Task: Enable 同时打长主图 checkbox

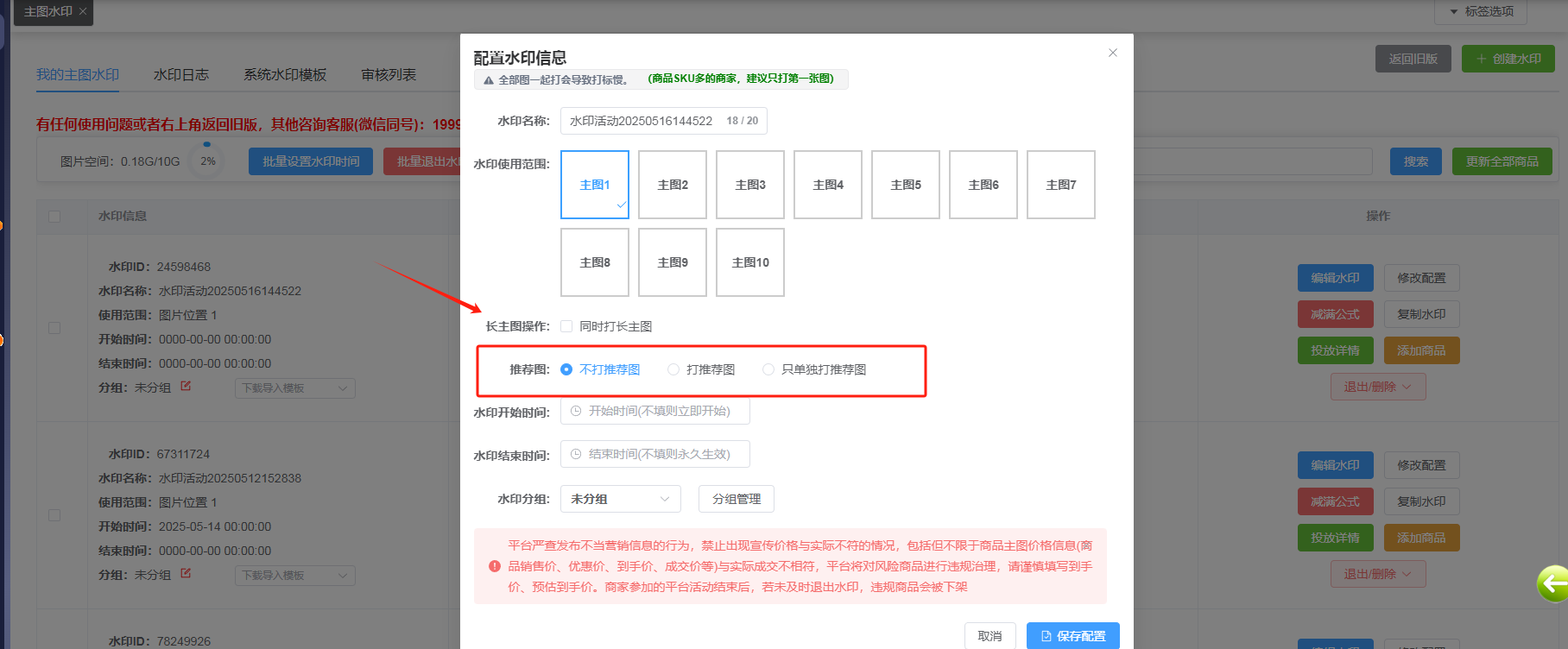Action: 566,326
